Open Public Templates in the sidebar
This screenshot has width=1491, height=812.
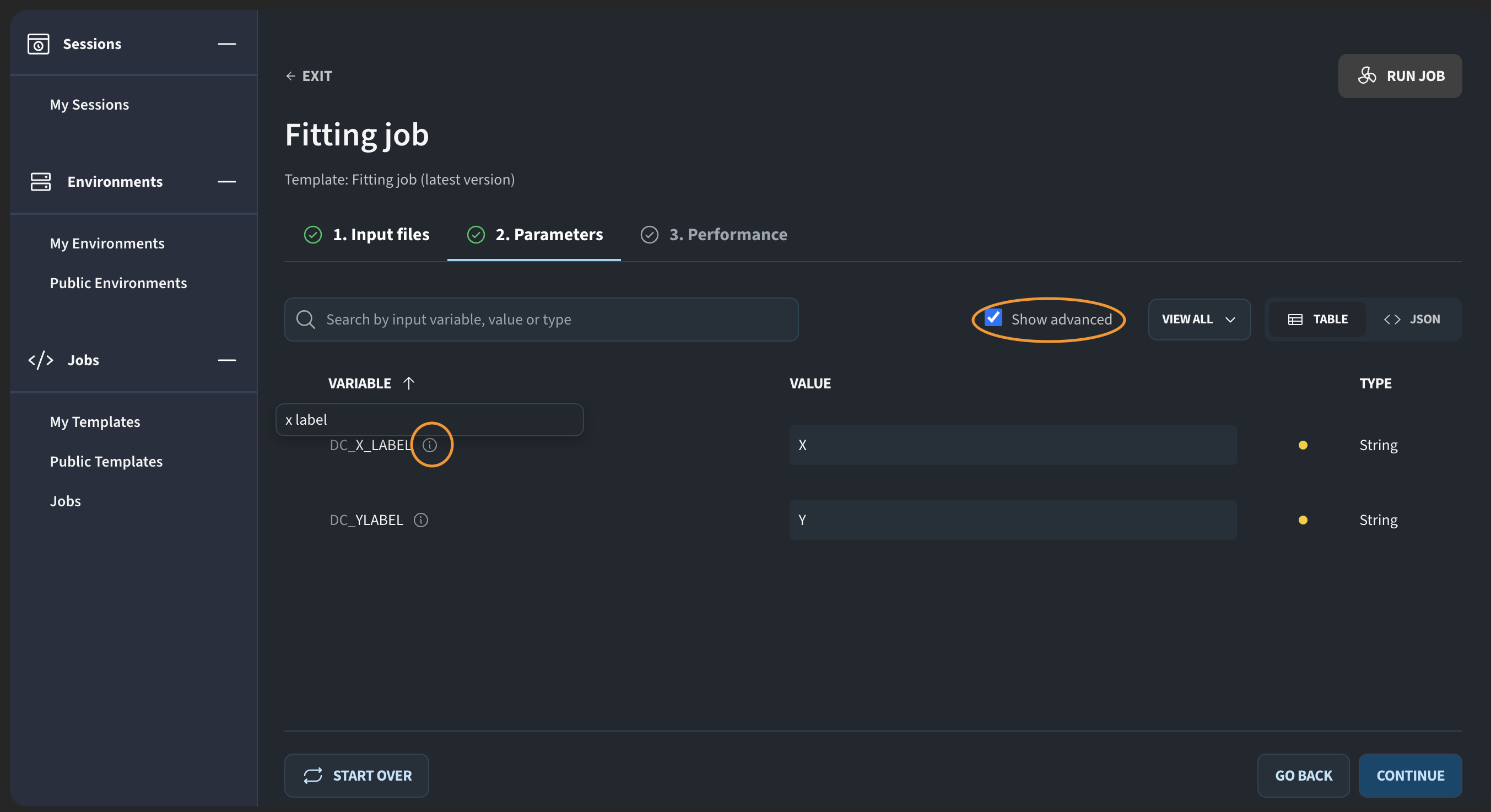pyautogui.click(x=106, y=461)
